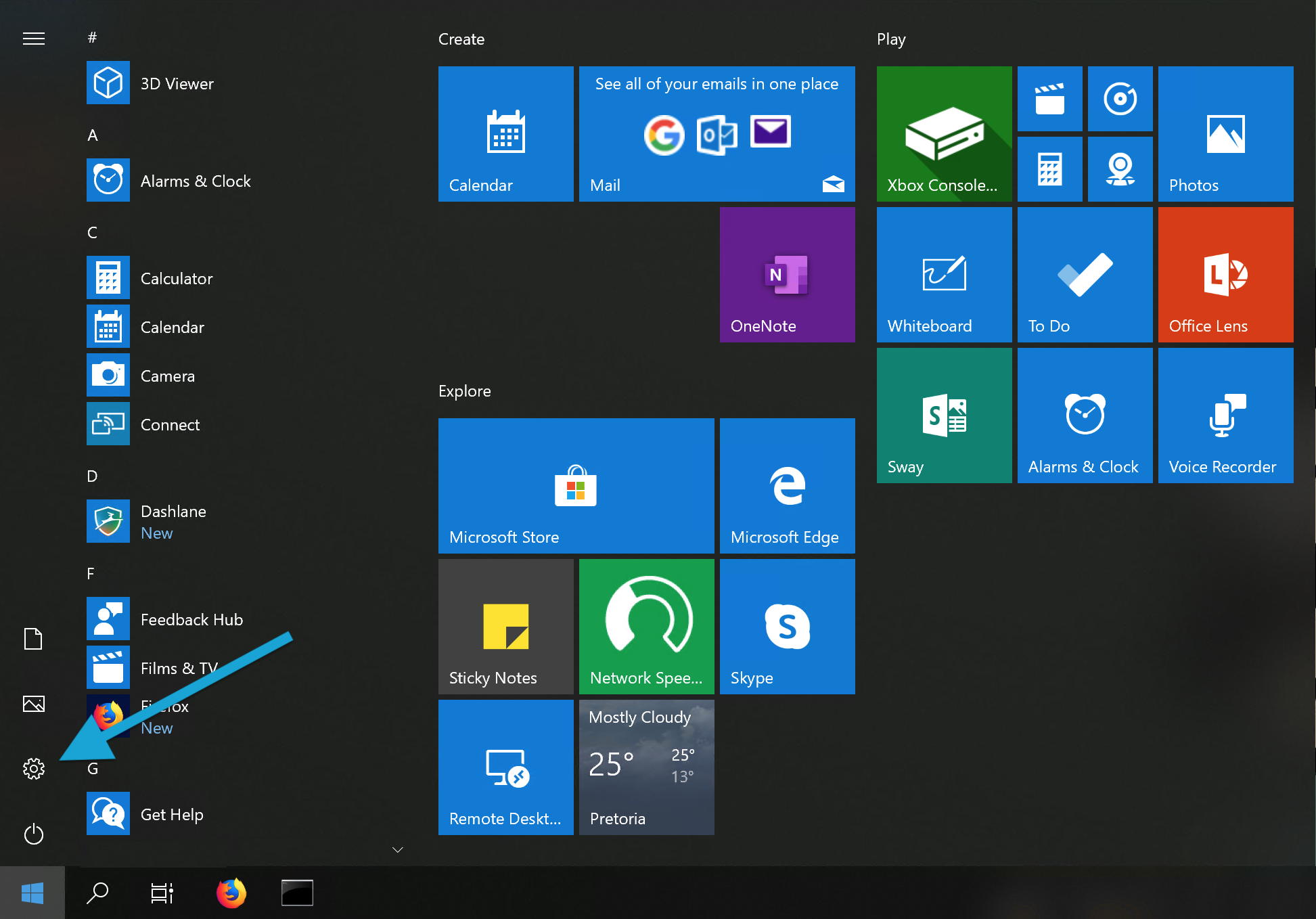Open Task View on the taskbar

pos(162,893)
